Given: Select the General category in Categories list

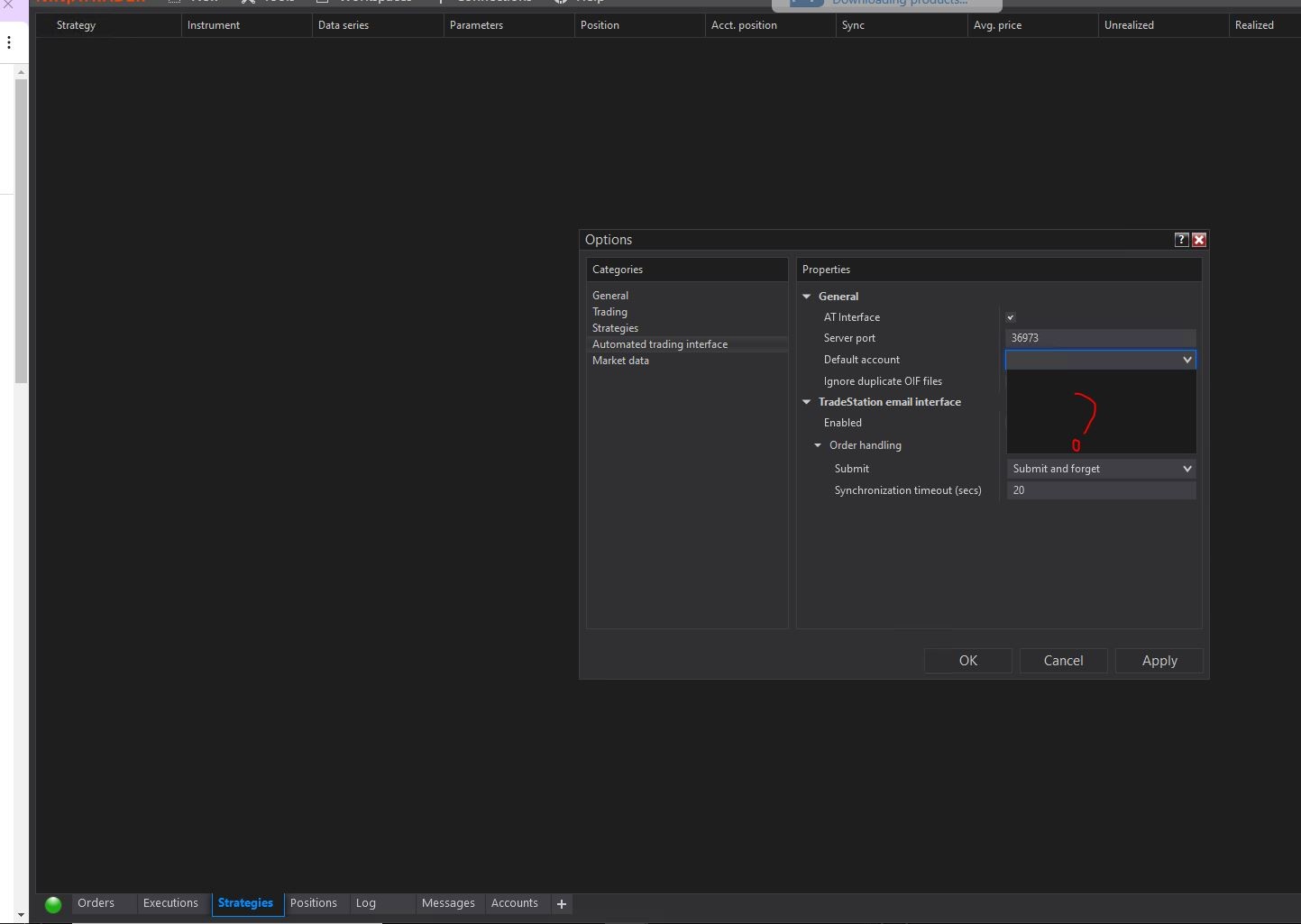Looking at the screenshot, I should tap(610, 296).
